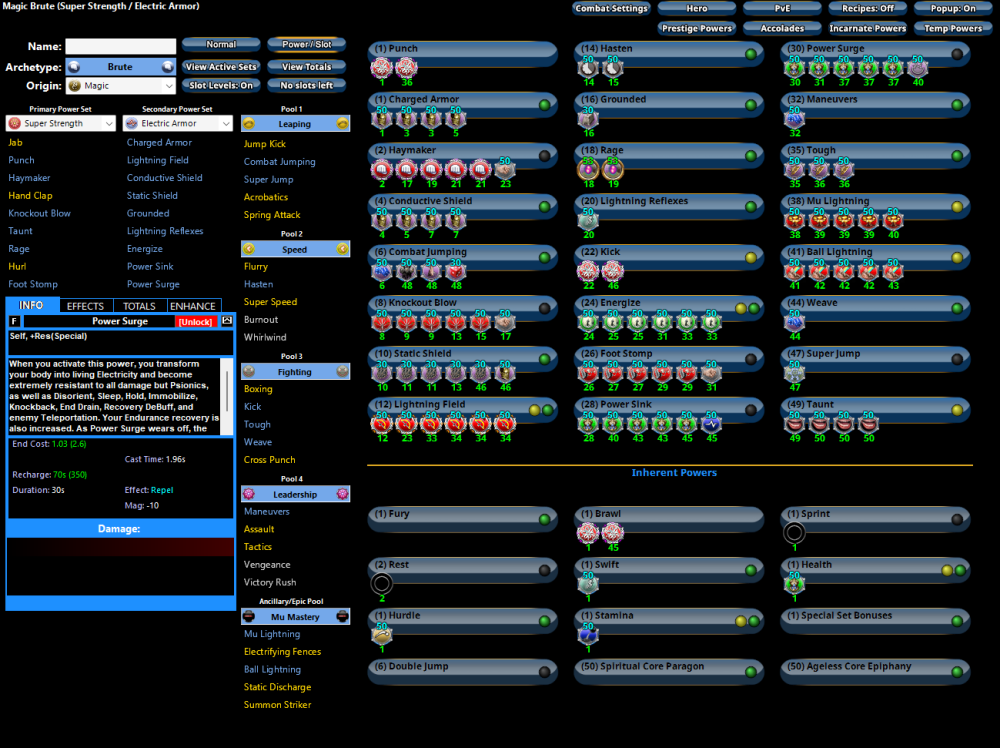Select the Hurdle enhancement slot icon
Viewport: 1000px width, 748px height.
381,635
